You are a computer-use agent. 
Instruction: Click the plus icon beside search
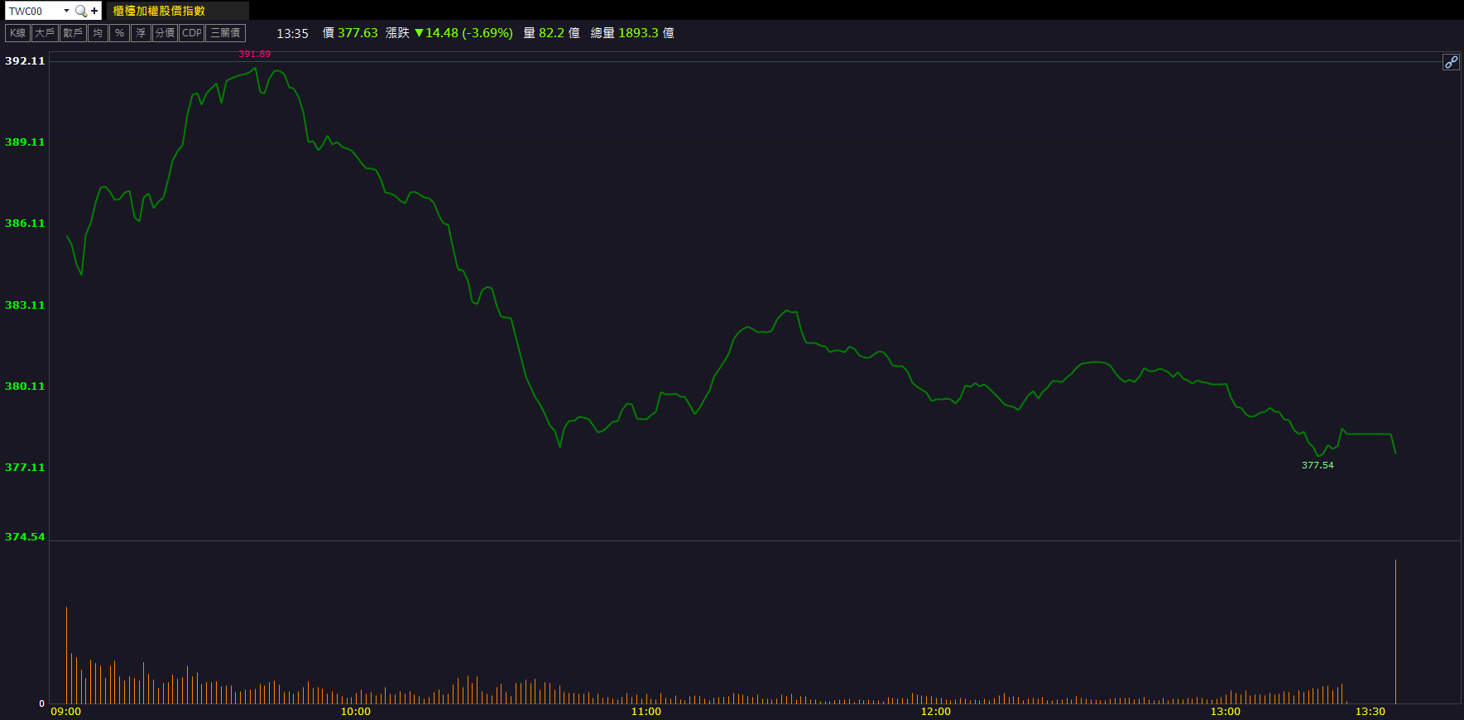point(95,11)
